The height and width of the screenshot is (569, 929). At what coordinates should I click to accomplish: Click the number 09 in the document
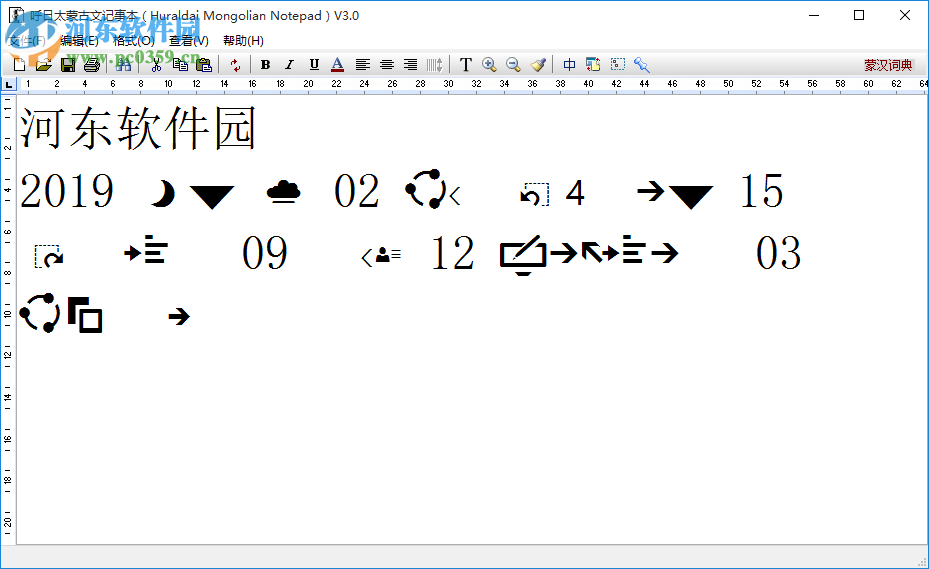pos(265,253)
